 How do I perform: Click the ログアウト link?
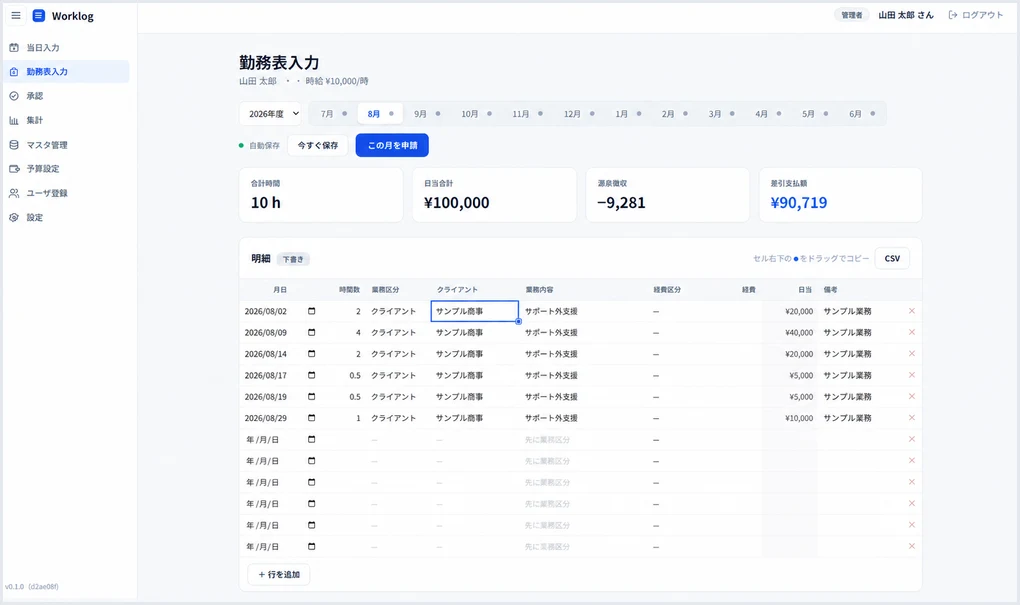click(976, 15)
